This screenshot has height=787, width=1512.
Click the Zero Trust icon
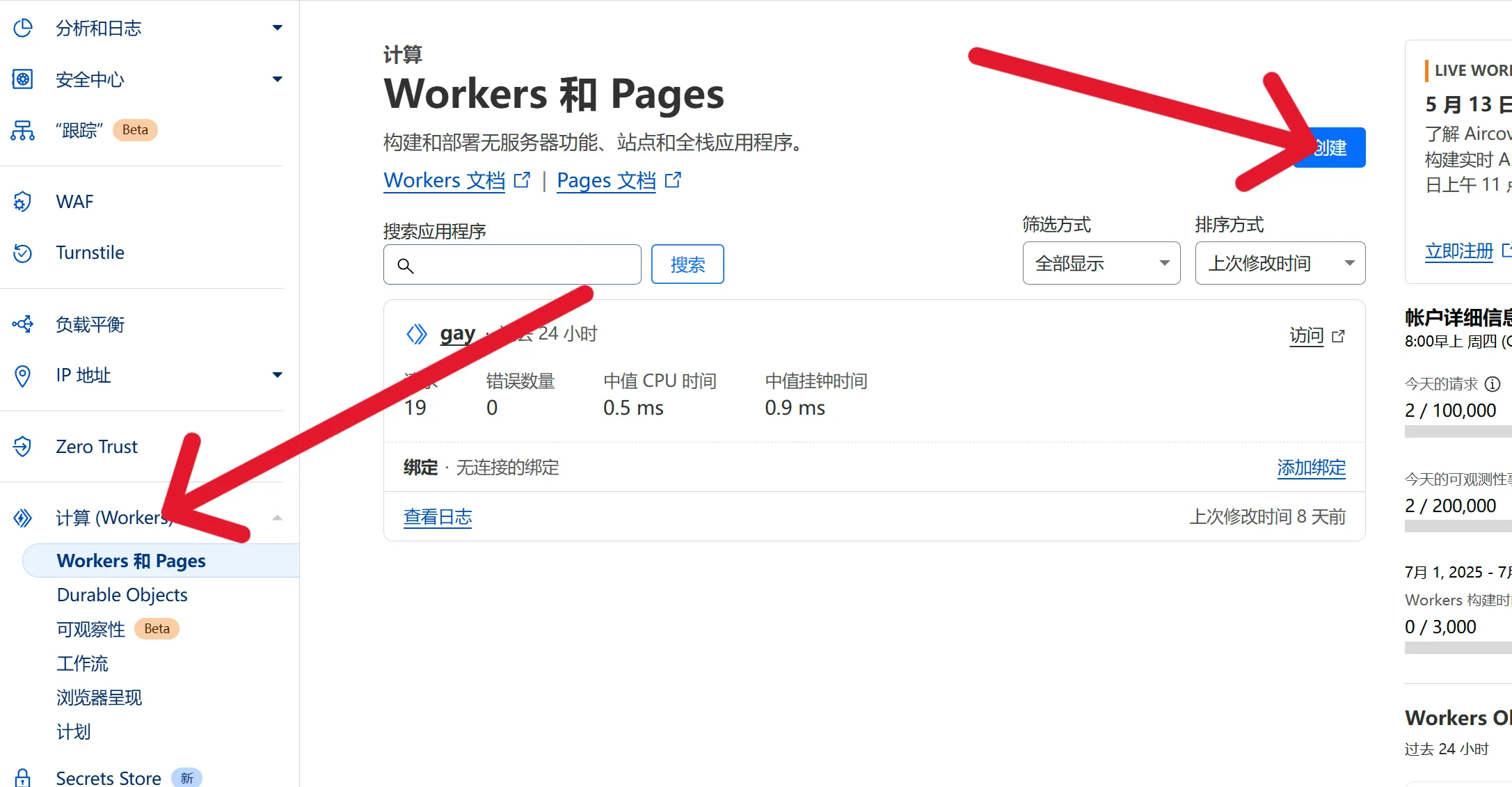[x=23, y=447]
